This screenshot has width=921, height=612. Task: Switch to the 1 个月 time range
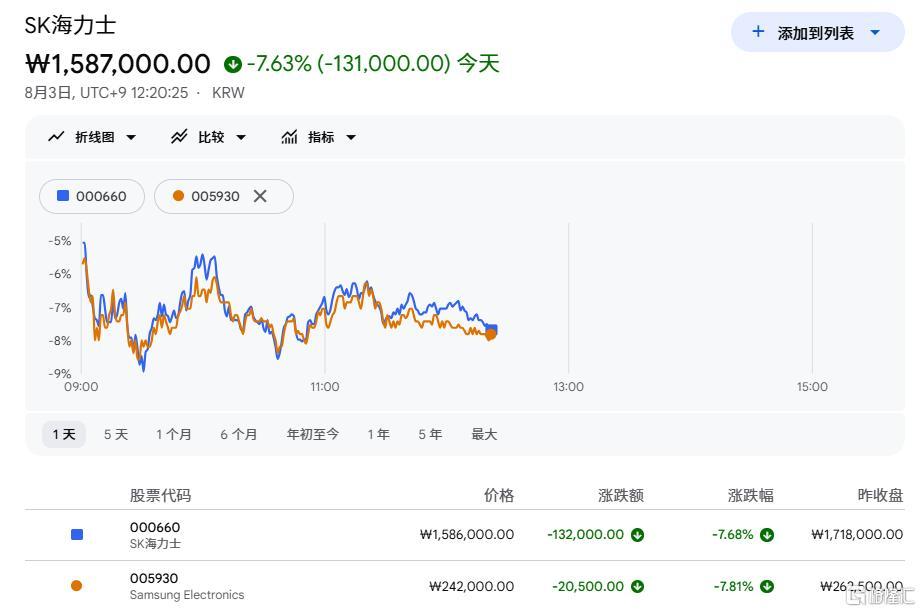(x=173, y=434)
